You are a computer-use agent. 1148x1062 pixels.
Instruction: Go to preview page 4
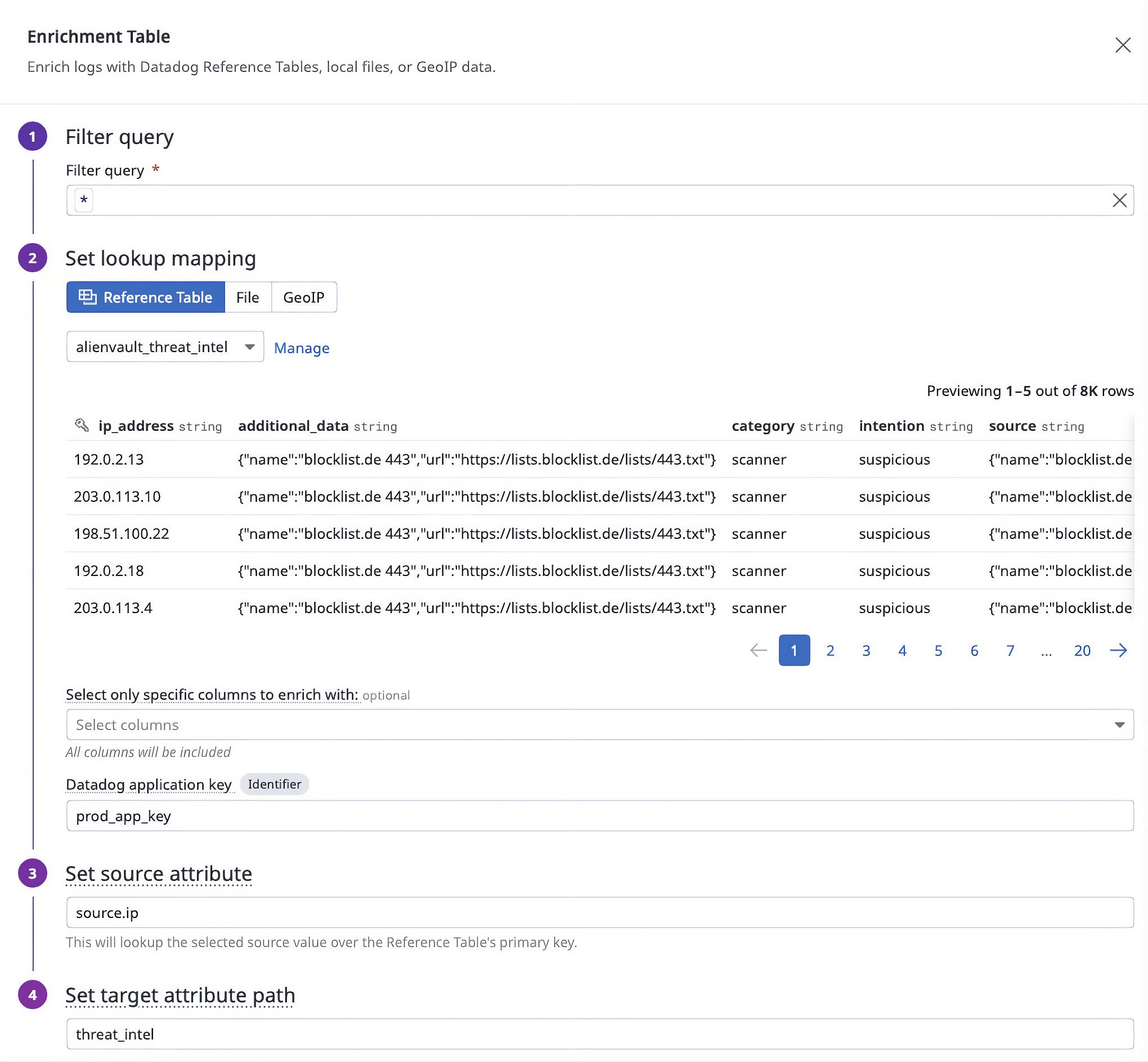(x=902, y=650)
